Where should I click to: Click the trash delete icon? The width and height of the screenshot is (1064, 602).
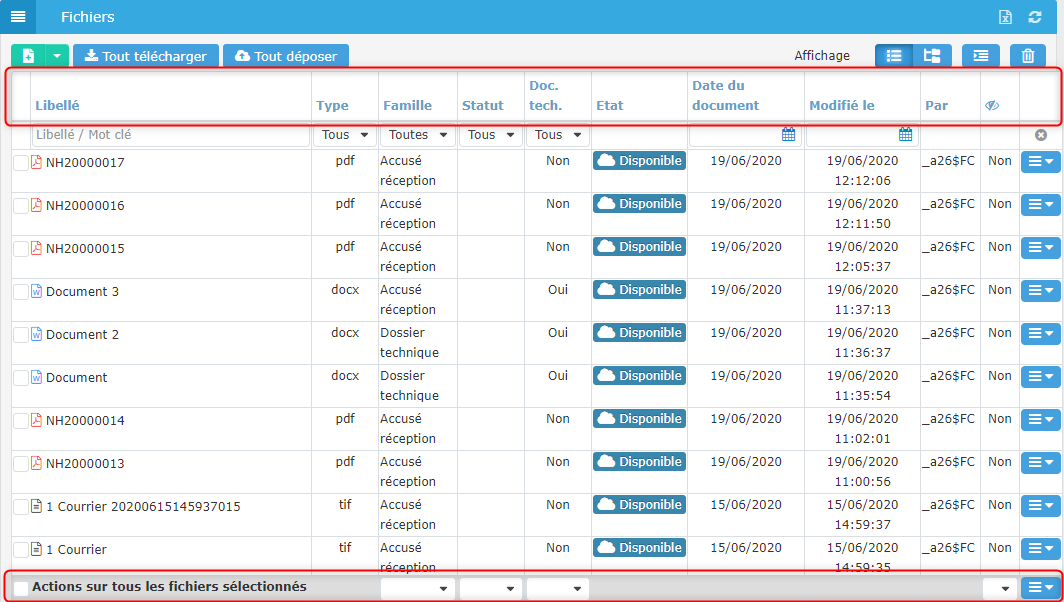coord(1027,56)
